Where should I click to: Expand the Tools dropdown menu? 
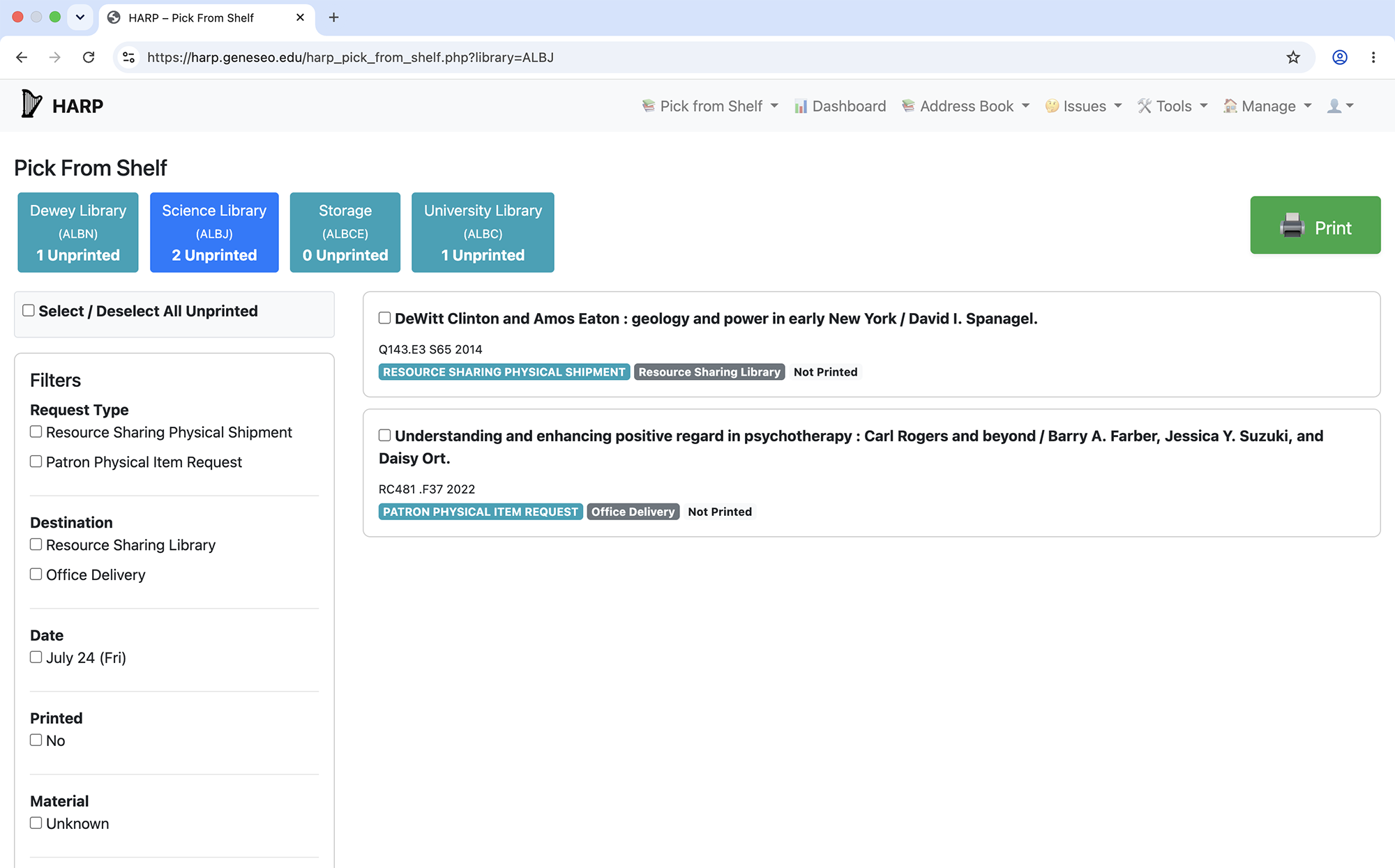pyautogui.click(x=1172, y=106)
